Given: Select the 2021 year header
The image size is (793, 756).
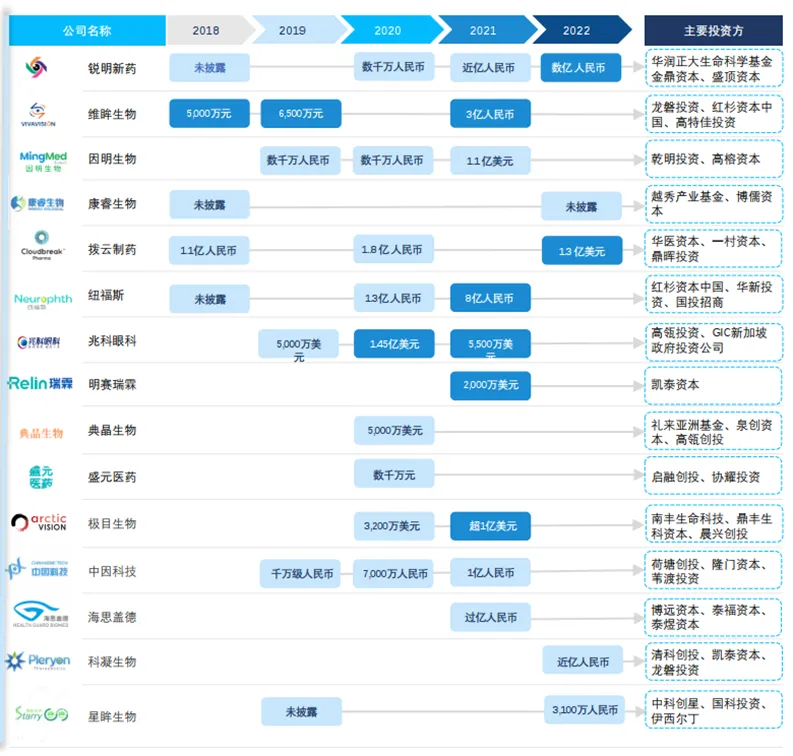Looking at the screenshot, I should tap(486, 30).
